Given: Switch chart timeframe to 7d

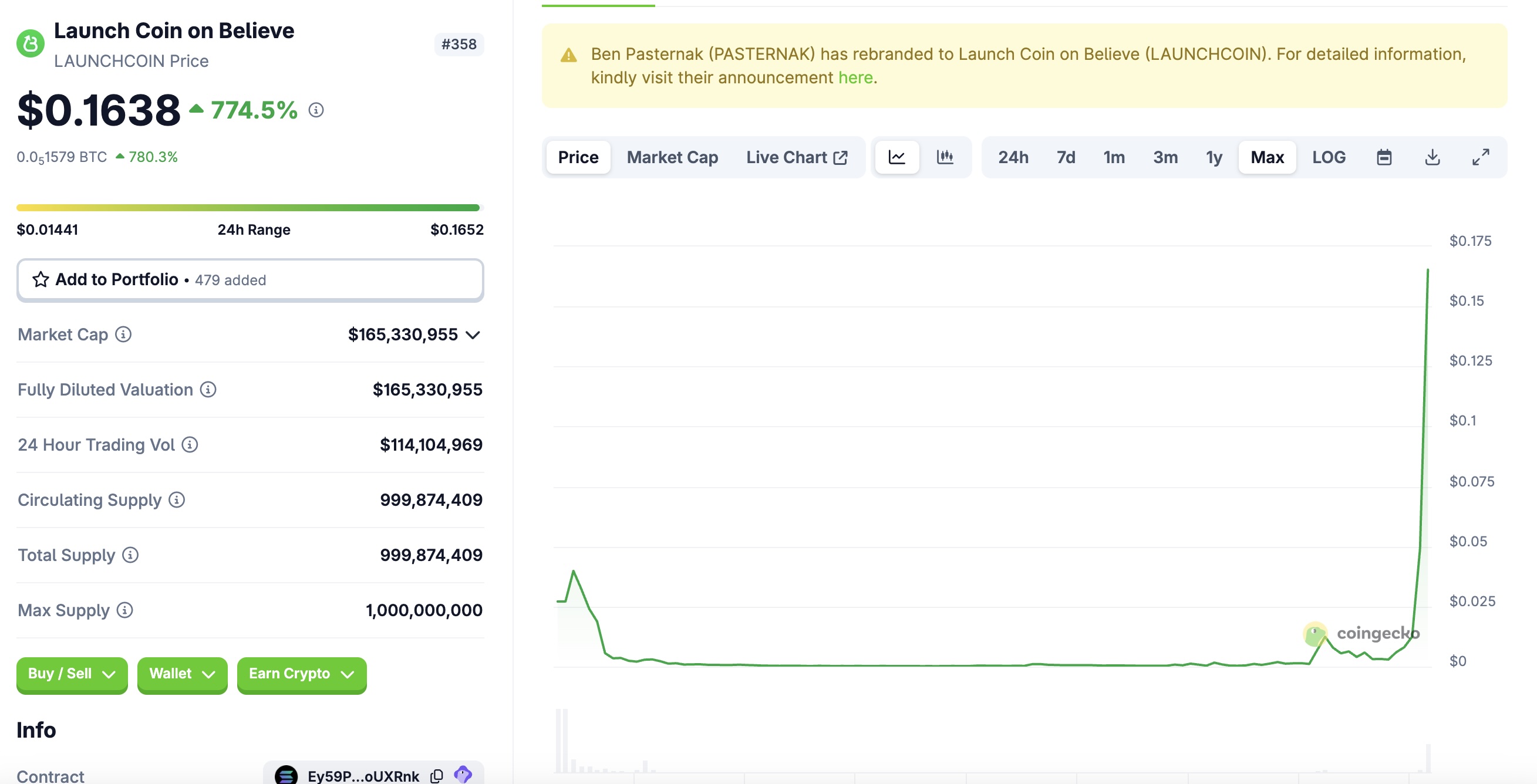Looking at the screenshot, I should coord(1064,157).
